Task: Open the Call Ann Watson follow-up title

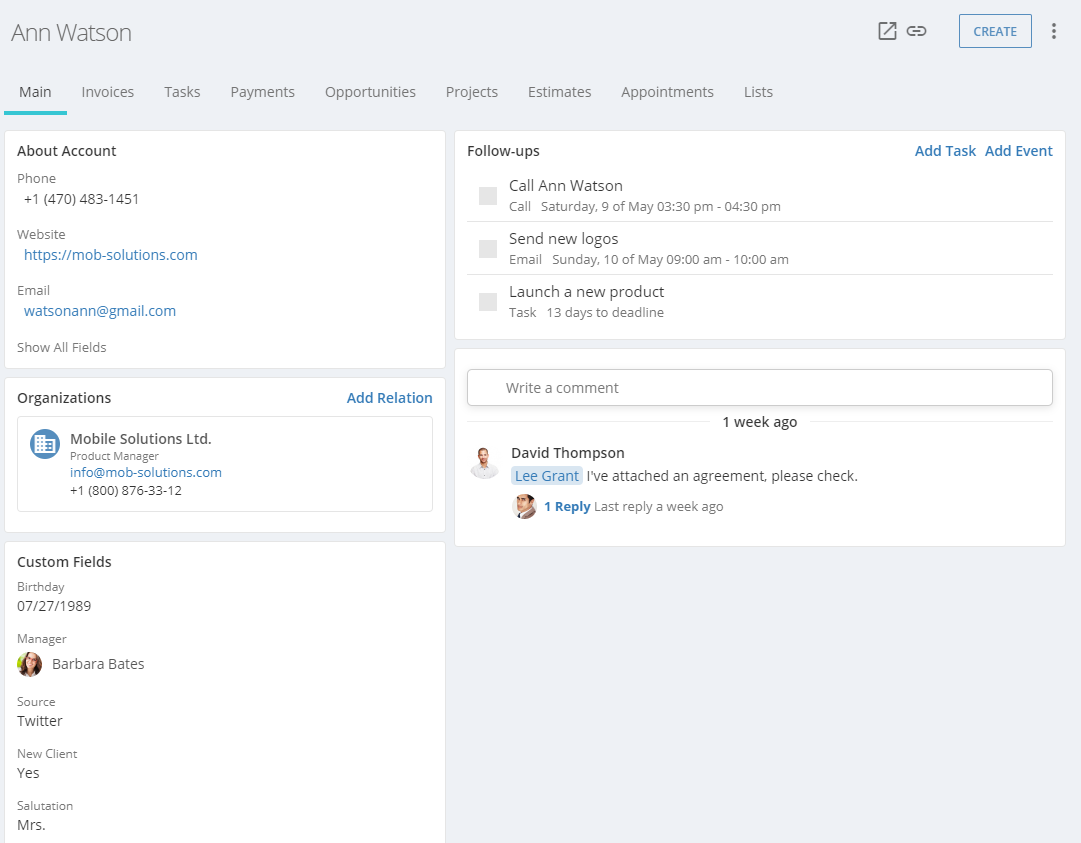Action: [566, 186]
